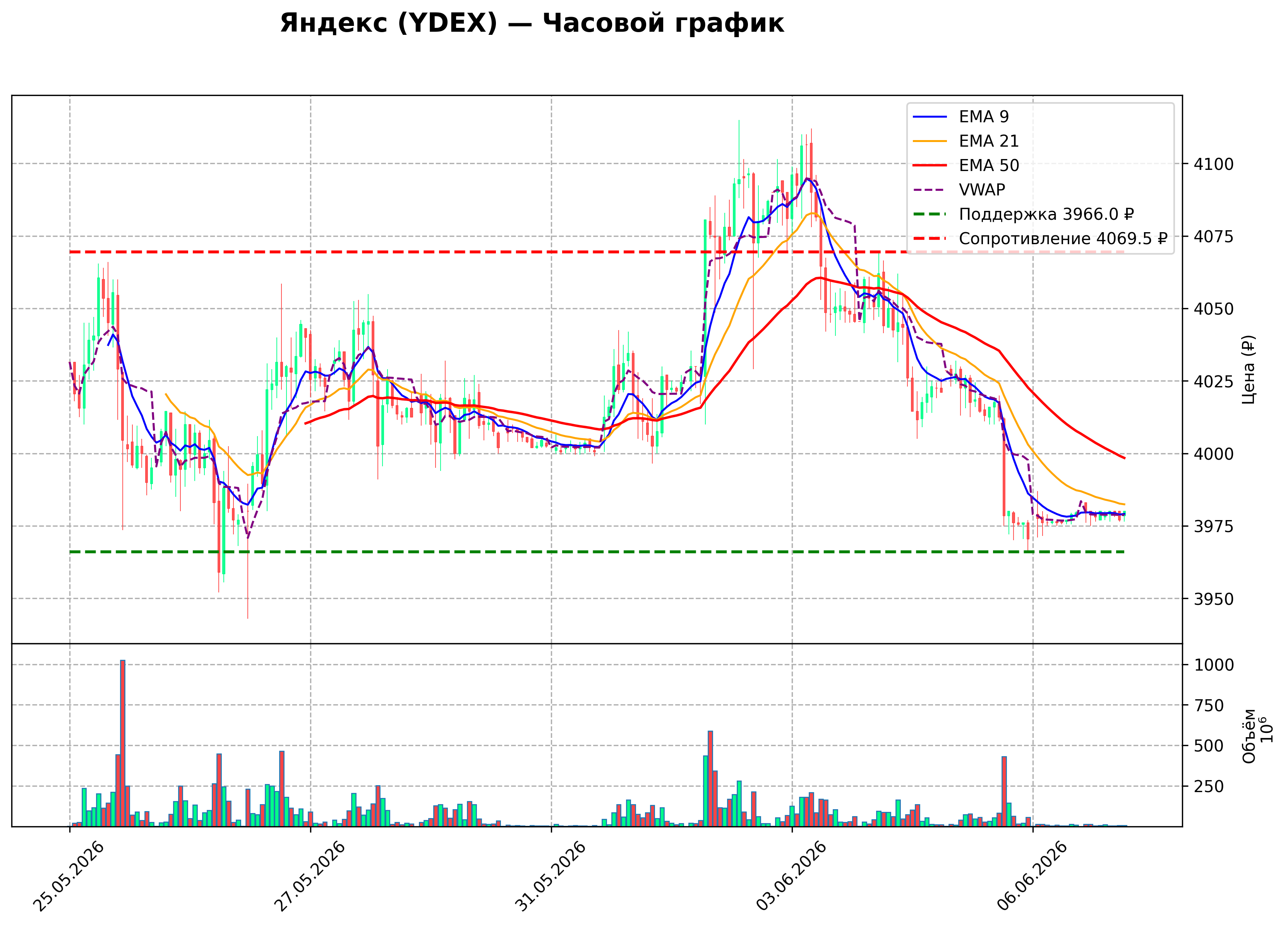Click the red EMA 50 legend line sample
Viewport: 1288px width, 926px height.
(930, 166)
